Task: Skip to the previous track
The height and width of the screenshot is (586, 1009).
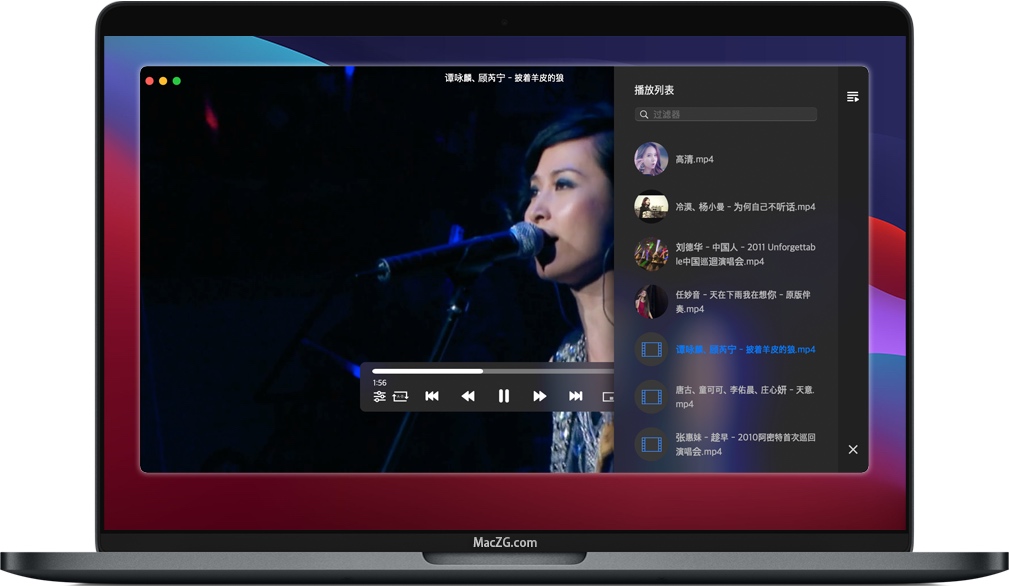Action: pyautogui.click(x=432, y=396)
